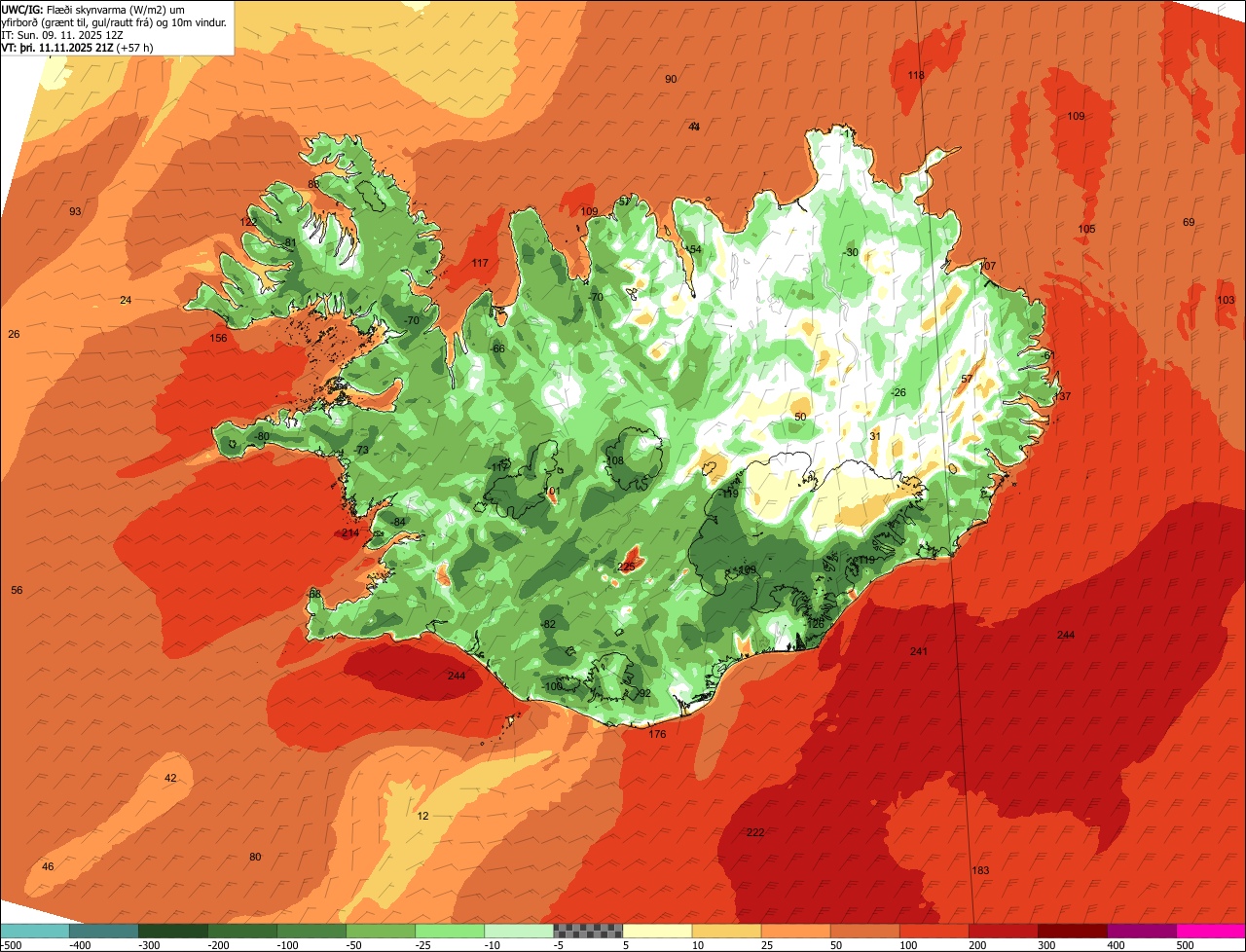This screenshot has width=1246, height=952.
Task: Click the value 81 in the Westfjords
Action: tap(290, 242)
